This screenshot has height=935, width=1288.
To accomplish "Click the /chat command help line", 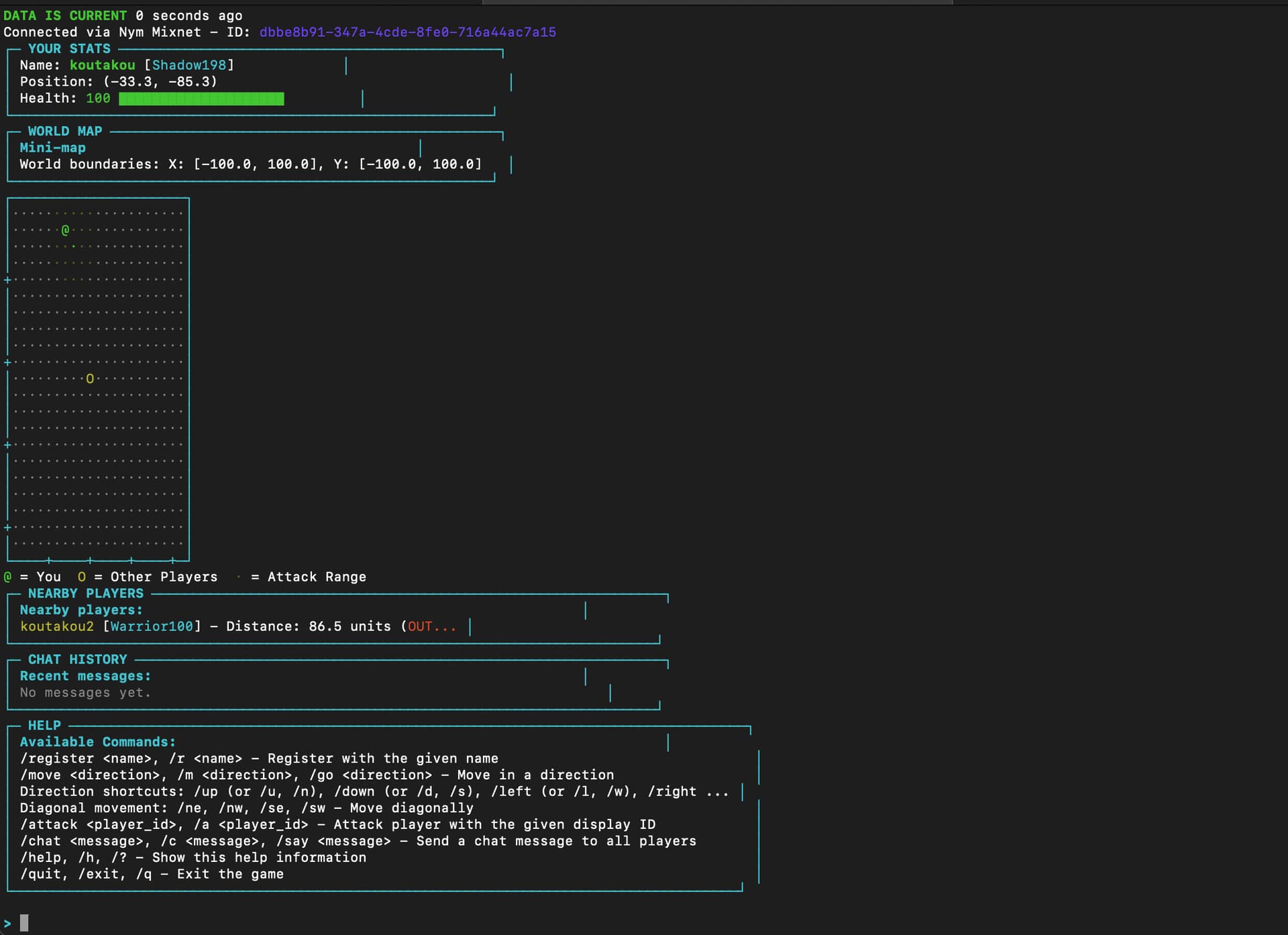I will coord(358,841).
